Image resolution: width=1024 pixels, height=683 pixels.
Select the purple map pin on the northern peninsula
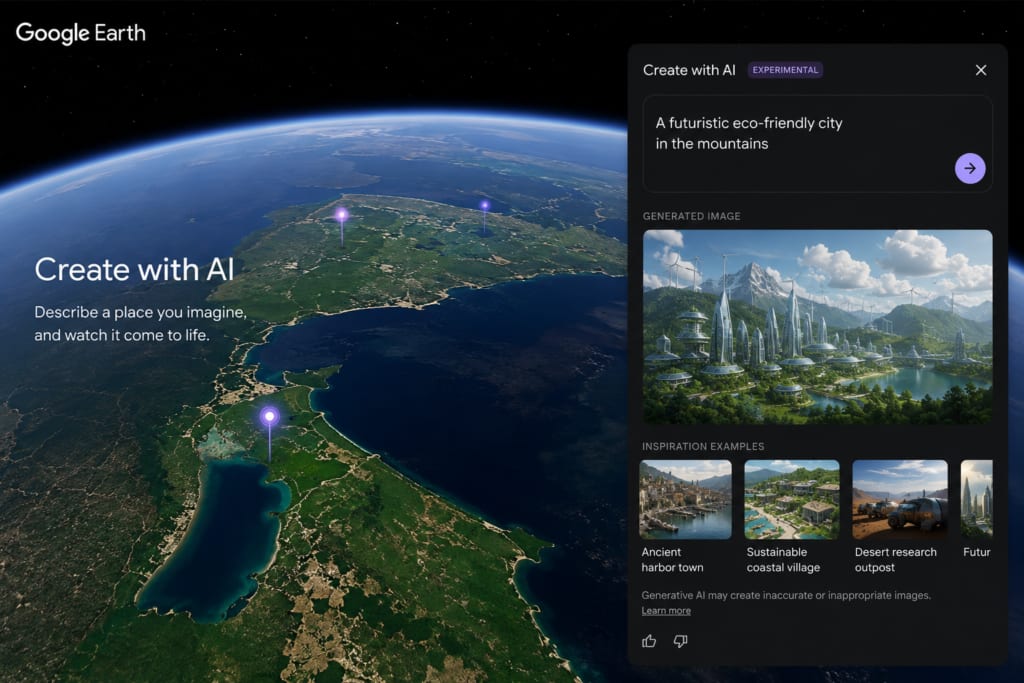point(342,215)
